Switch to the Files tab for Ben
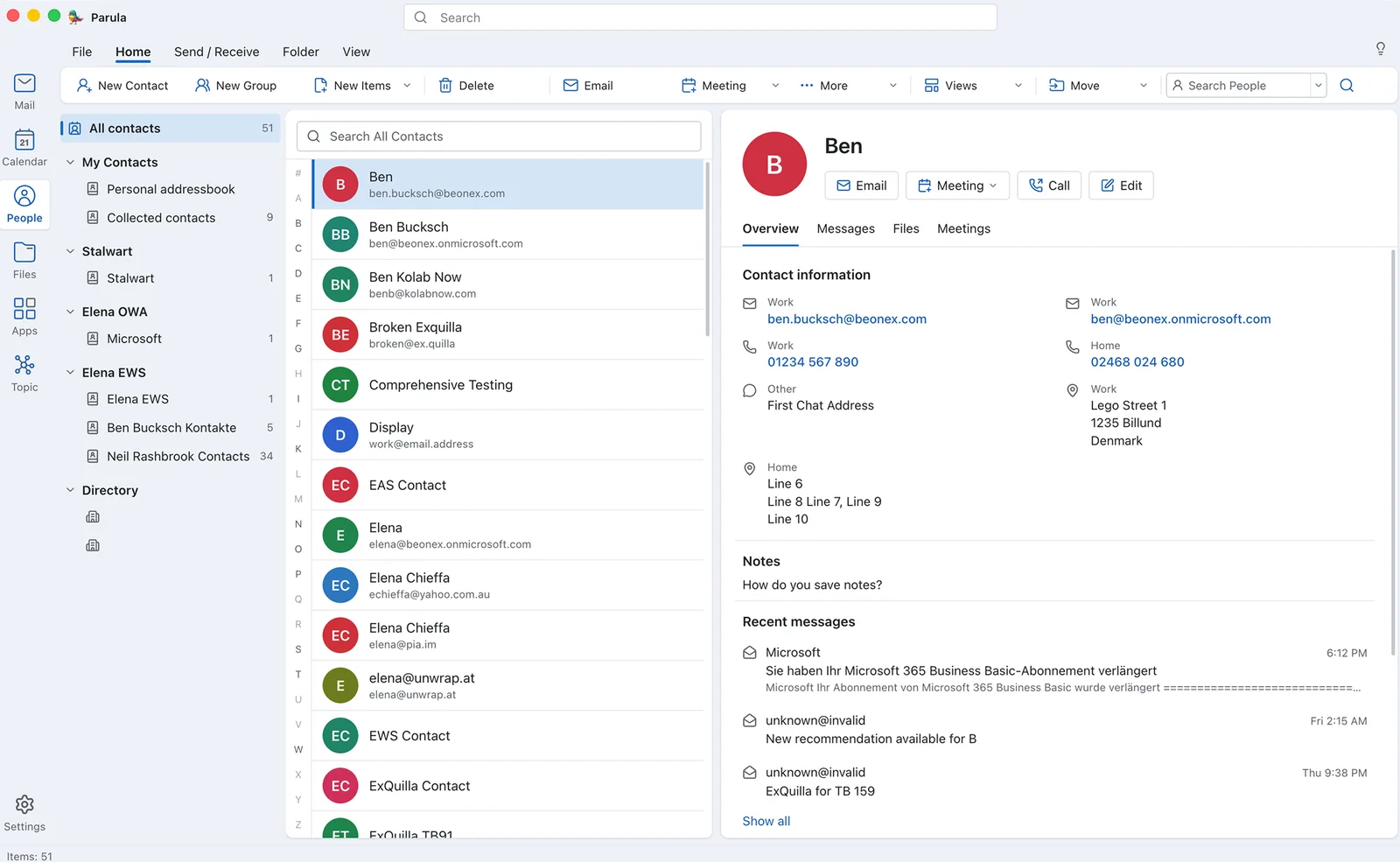 [x=906, y=228]
